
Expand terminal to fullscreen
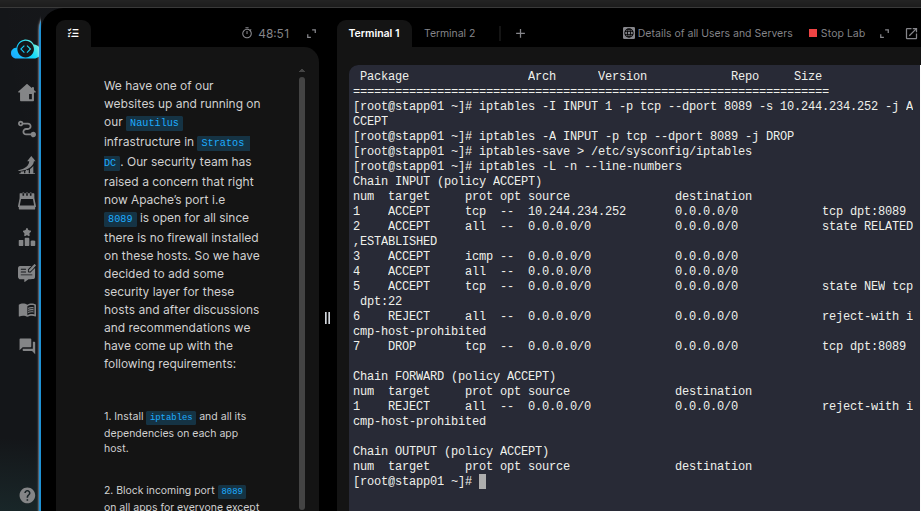tap(884, 33)
